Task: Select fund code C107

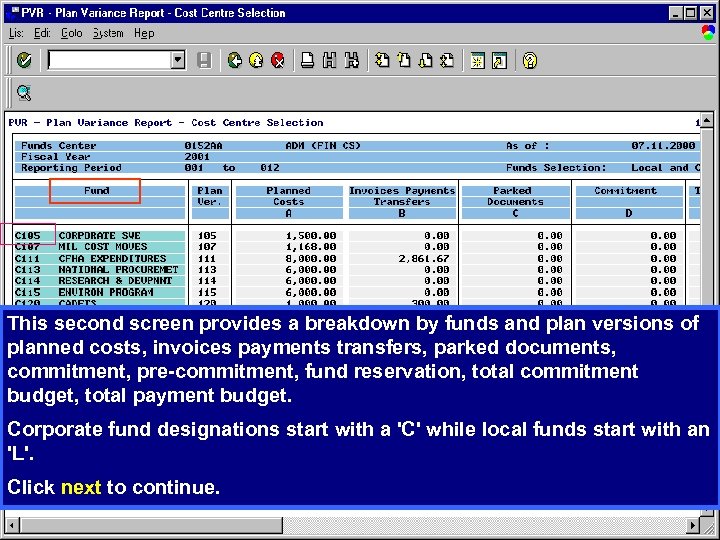Action: [x=28, y=247]
